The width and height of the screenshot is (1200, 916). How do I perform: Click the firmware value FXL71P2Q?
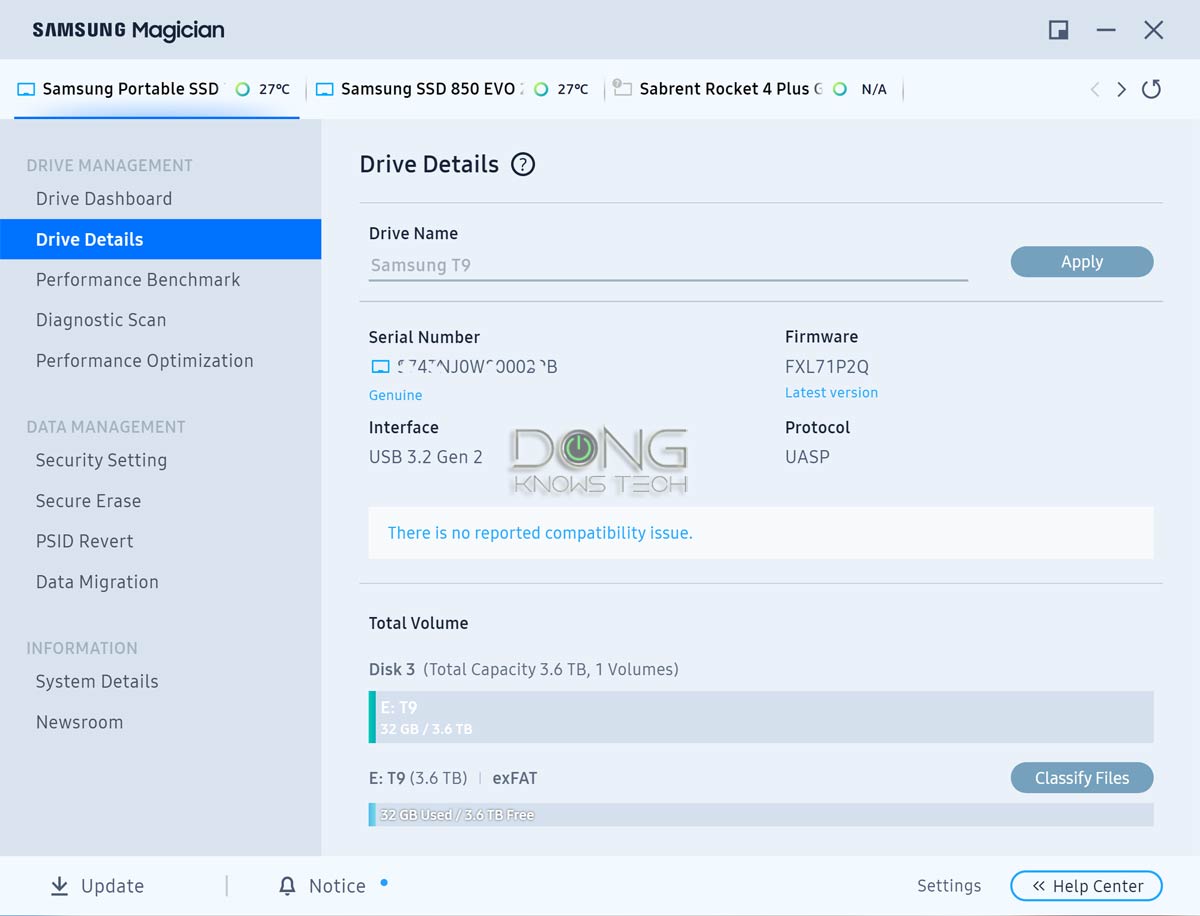(827, 367)
